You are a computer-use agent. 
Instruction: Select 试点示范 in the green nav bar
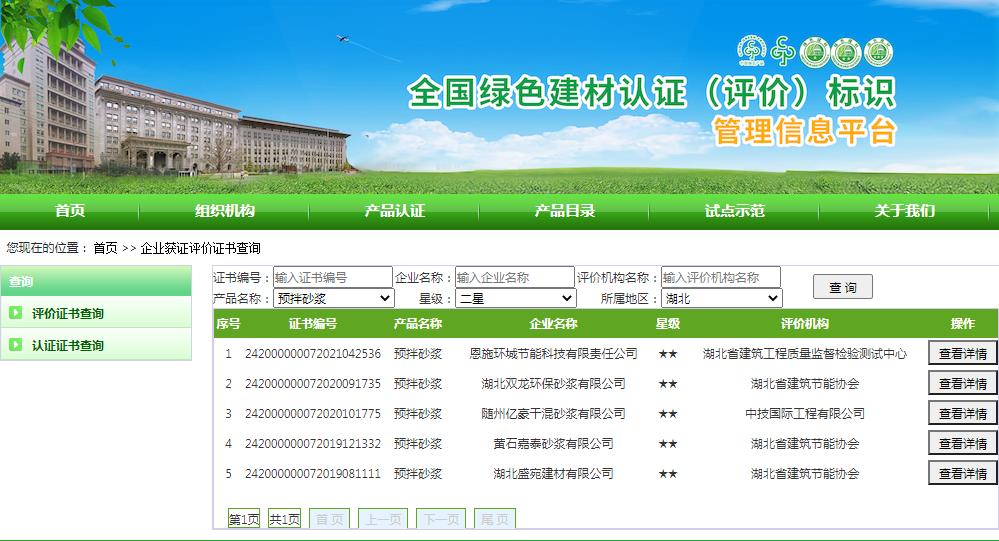(734, 210)
